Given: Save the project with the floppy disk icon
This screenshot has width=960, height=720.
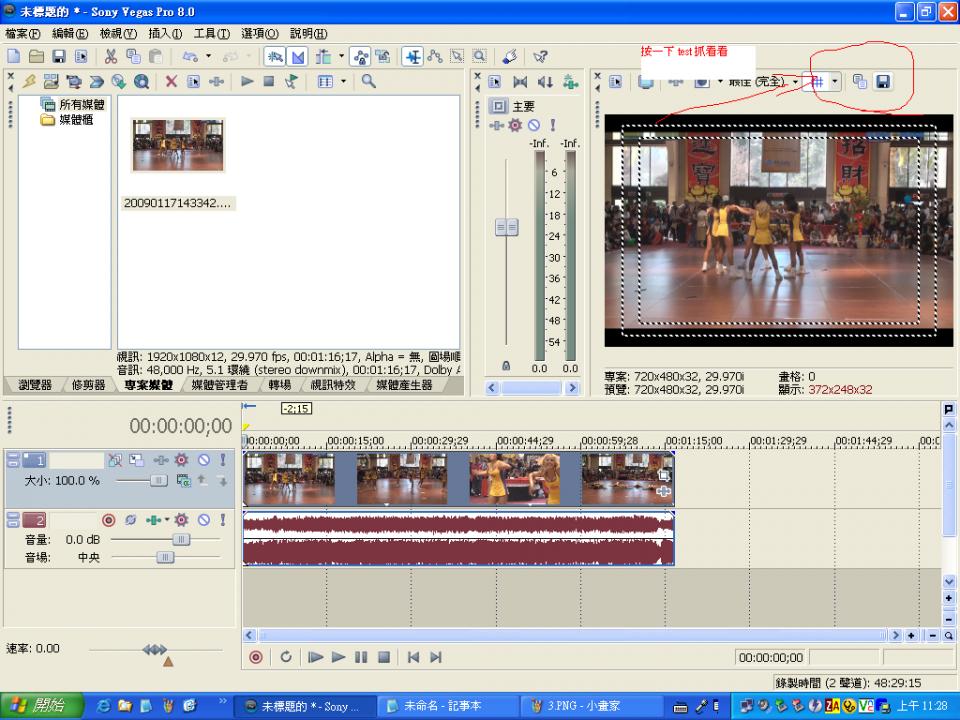Looking at the screenshot, I should 59,57.
